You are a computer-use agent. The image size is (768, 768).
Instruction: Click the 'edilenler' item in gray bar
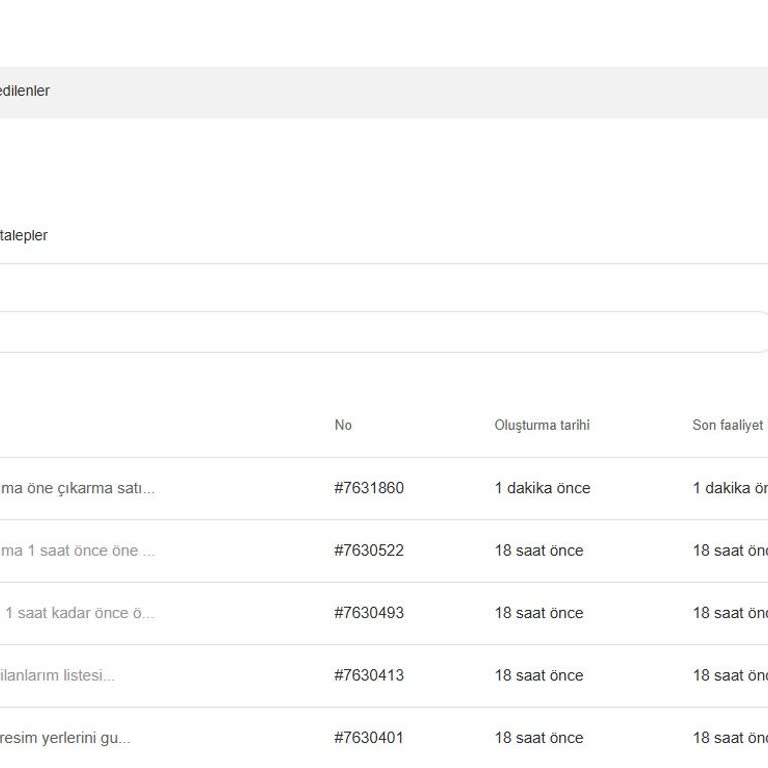coord(25,91)
